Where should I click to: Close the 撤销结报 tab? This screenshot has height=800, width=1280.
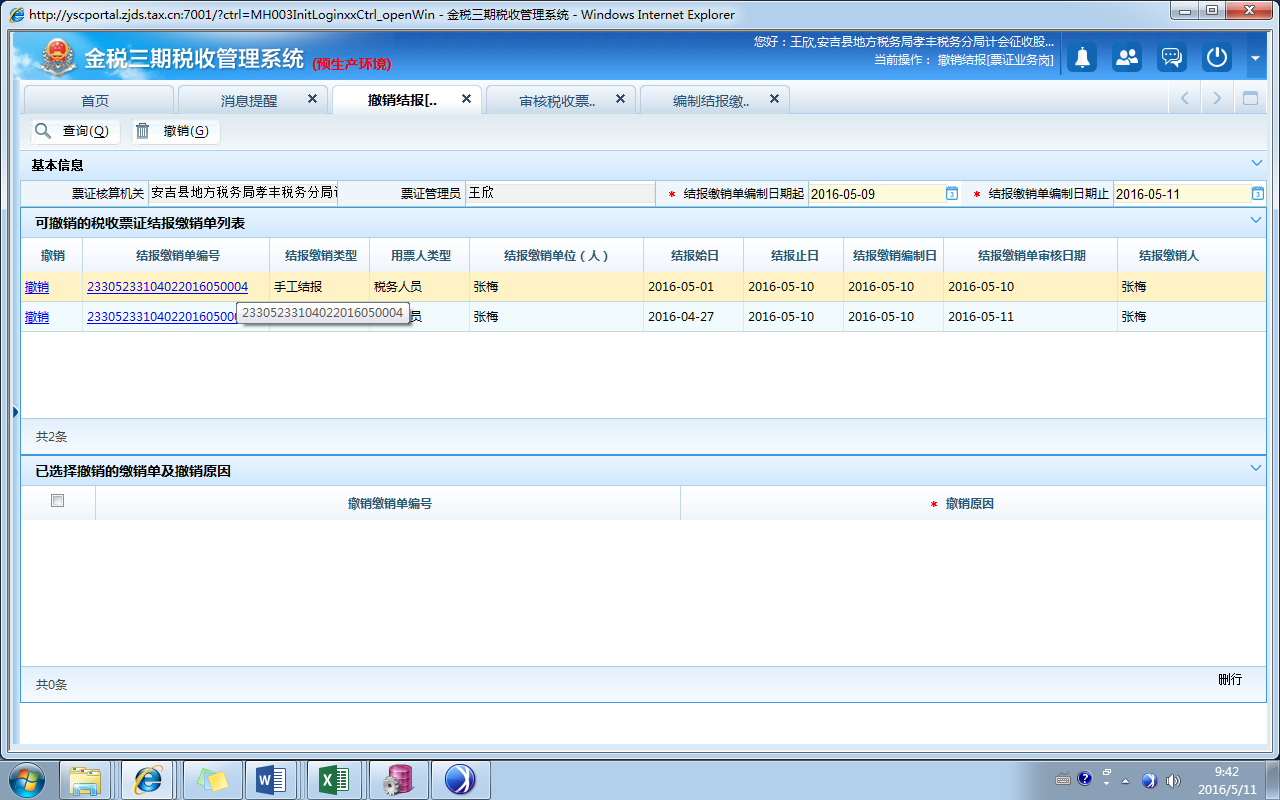coord(466,99)
